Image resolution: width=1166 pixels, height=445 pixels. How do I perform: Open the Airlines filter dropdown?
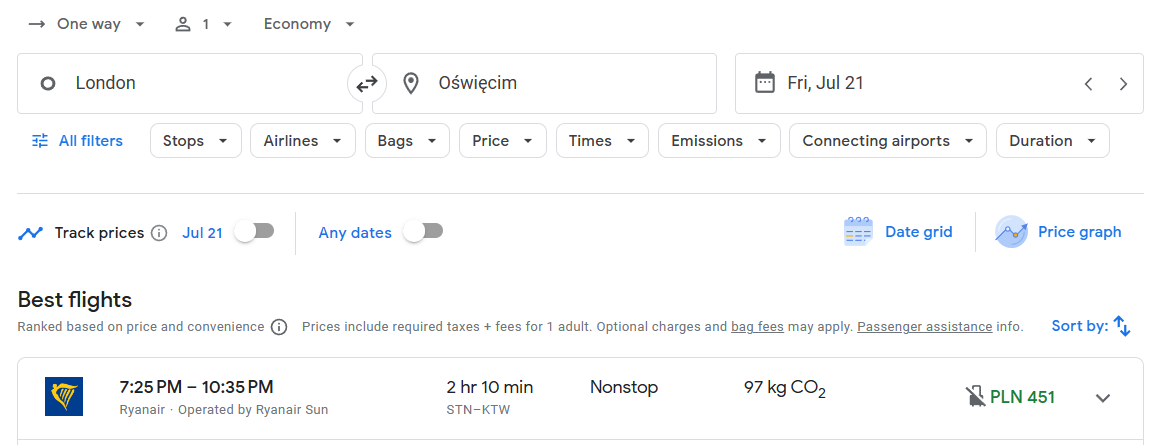tap(303, 141)
